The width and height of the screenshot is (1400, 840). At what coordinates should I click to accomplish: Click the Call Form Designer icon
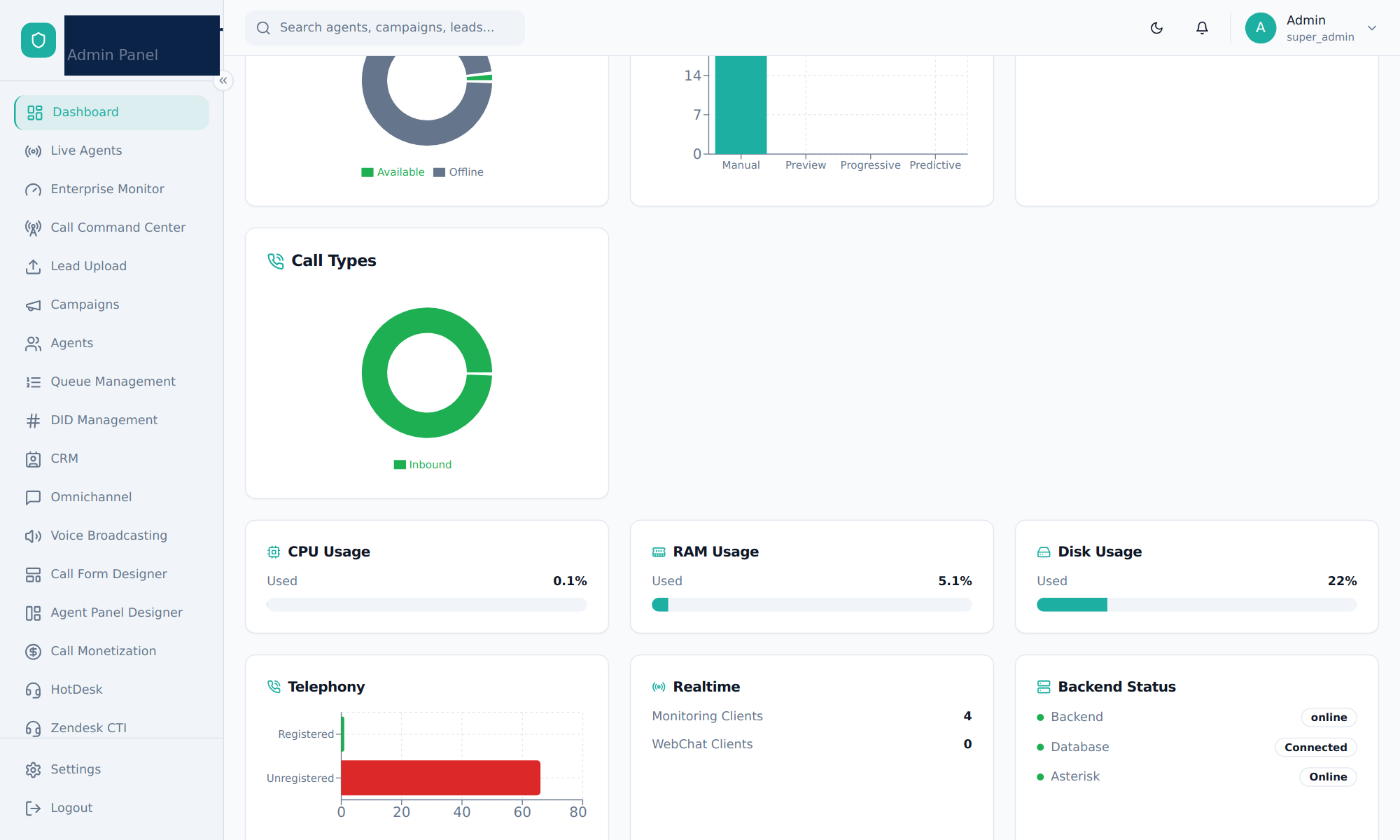point(33,575)
